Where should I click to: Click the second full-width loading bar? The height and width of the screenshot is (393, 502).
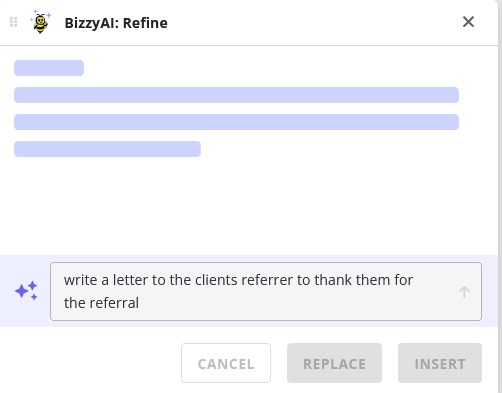[236, 122]
